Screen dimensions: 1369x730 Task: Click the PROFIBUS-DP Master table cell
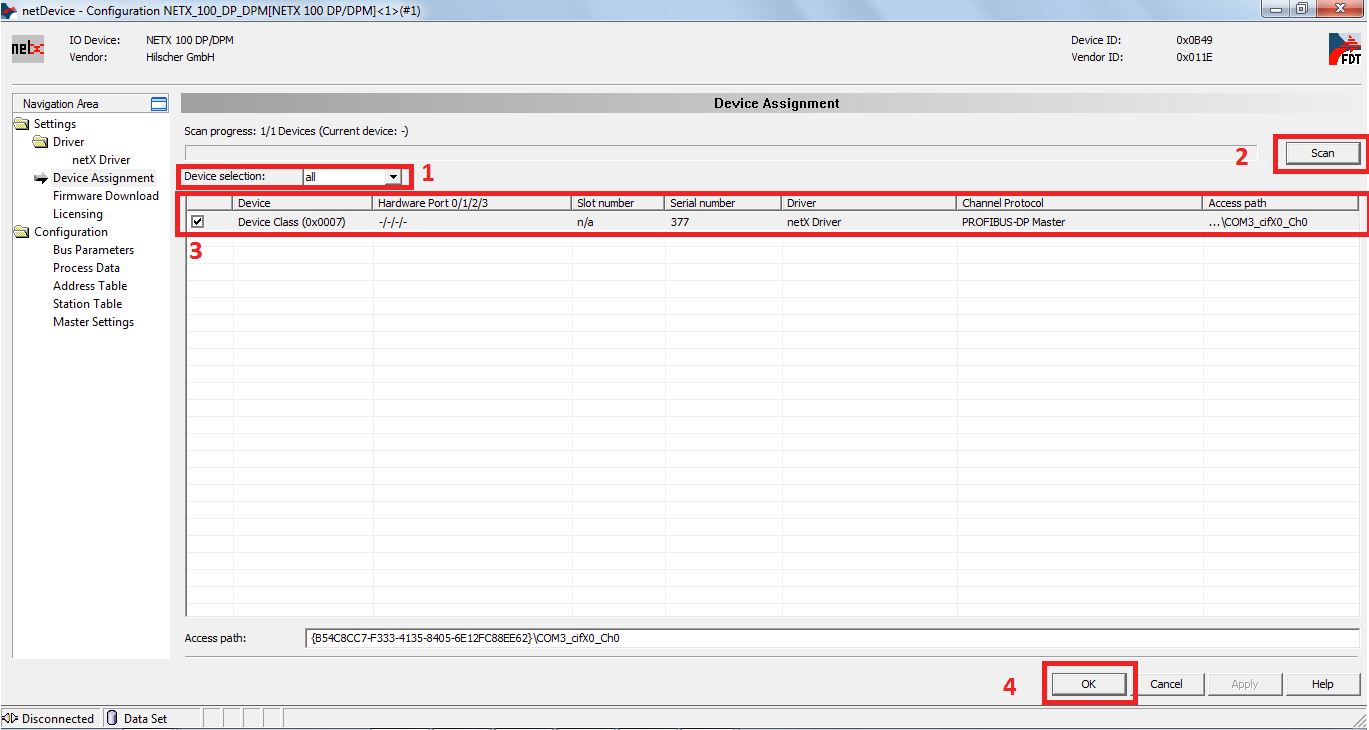pyautogui.click(x=1080, y=222)
